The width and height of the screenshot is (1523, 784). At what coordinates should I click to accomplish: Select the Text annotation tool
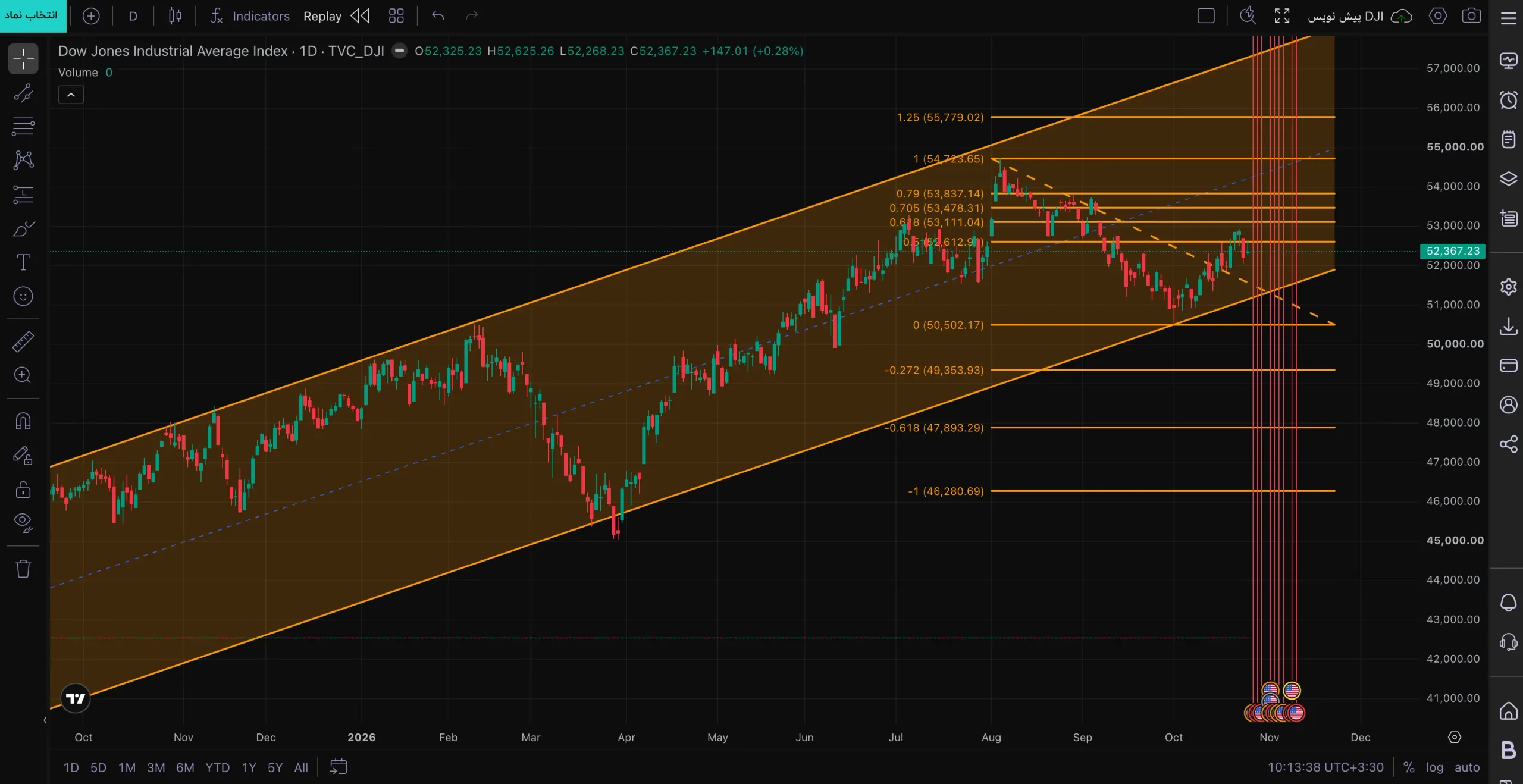[23, 262]
